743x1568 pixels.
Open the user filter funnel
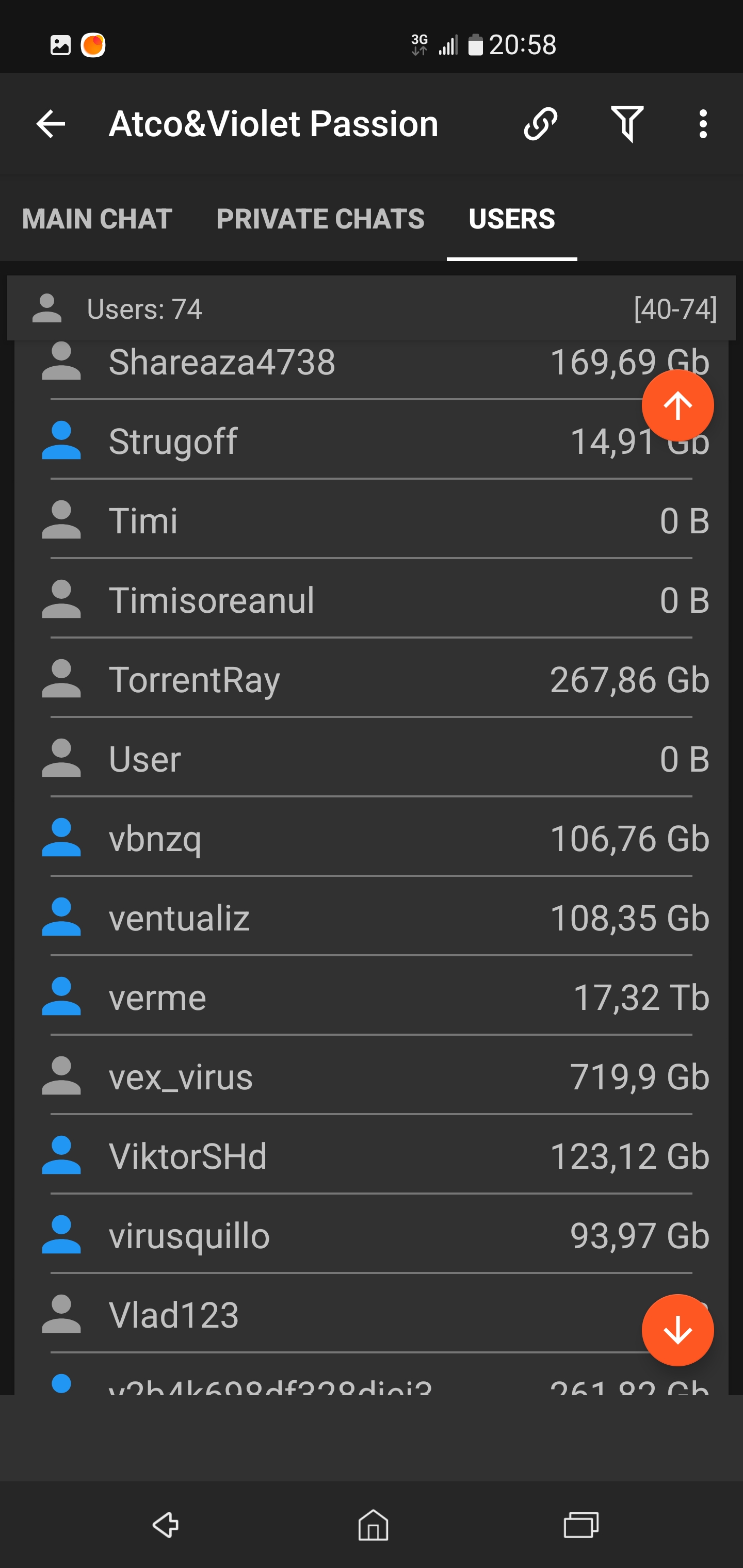tap(627, 124)
